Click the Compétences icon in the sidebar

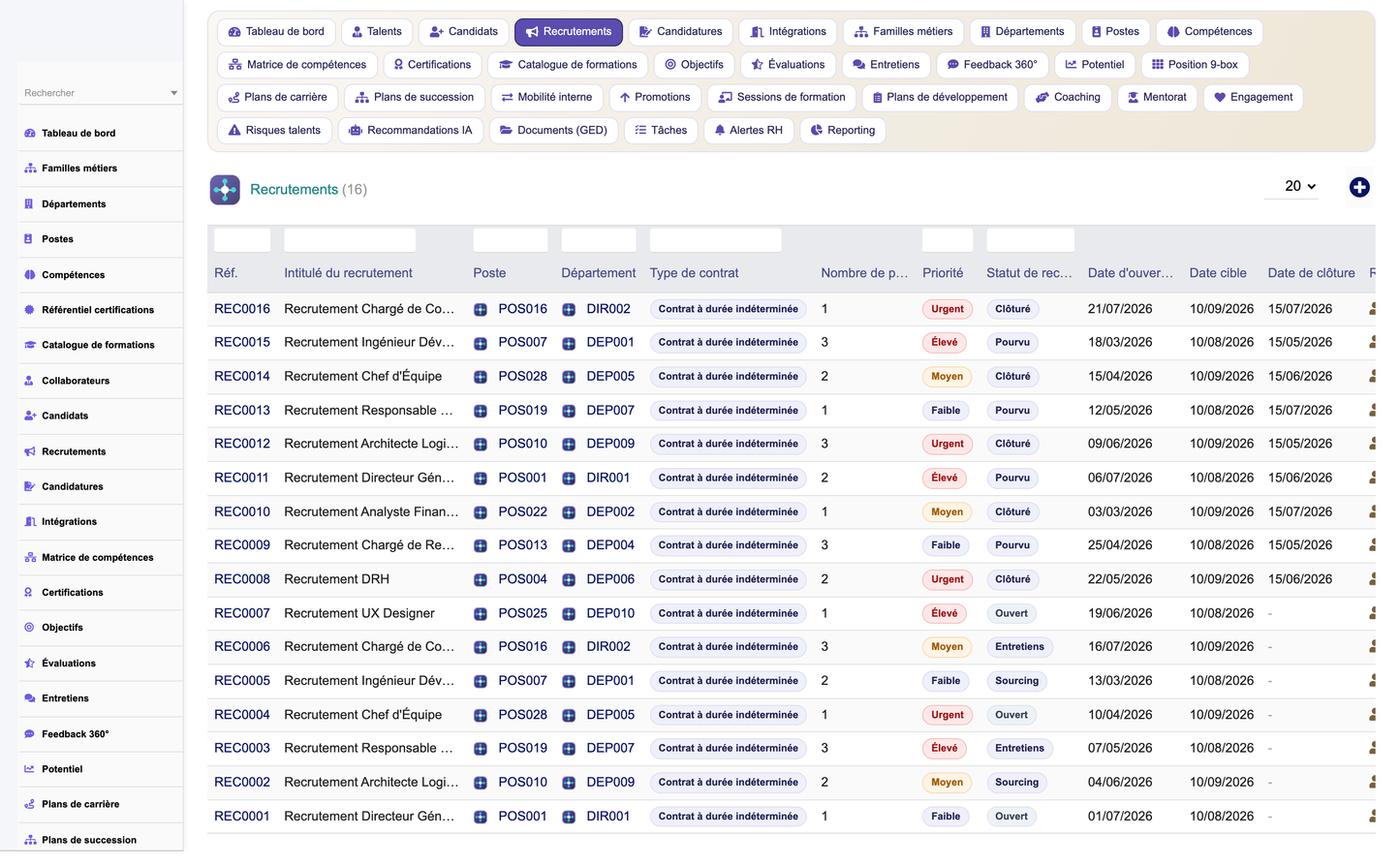(x=29, y=275)
